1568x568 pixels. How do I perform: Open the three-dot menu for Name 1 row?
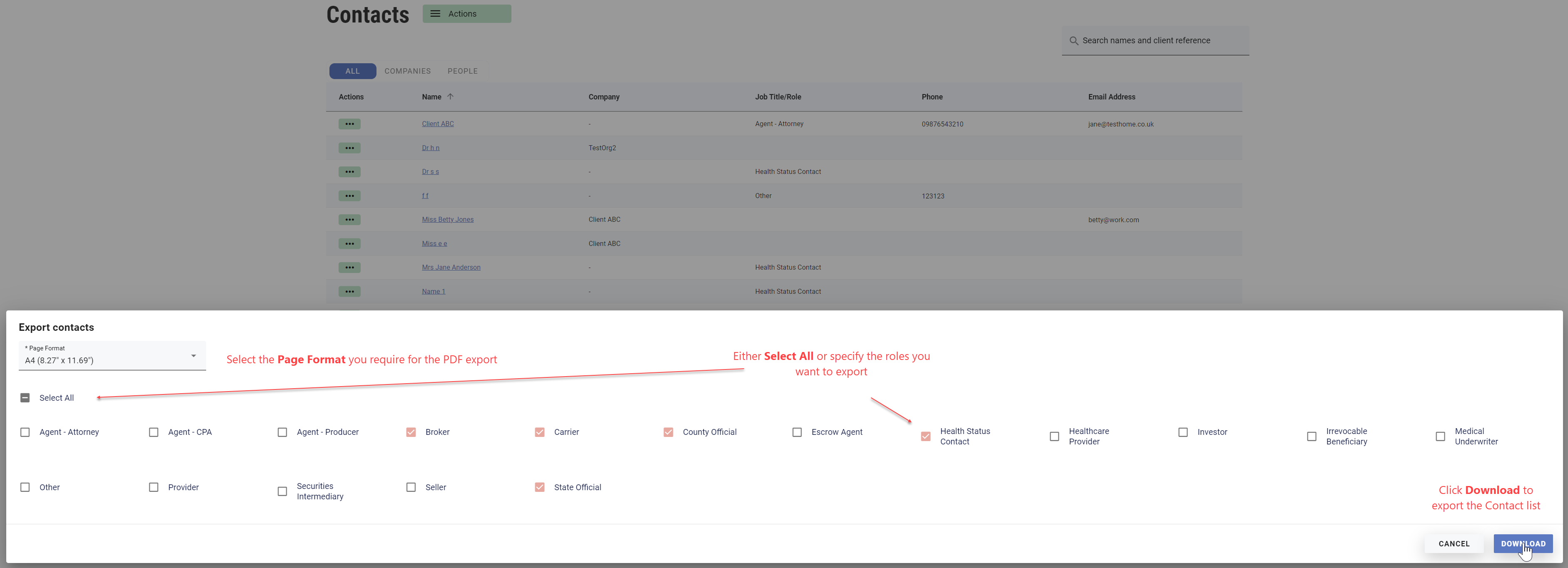[349, 291]
